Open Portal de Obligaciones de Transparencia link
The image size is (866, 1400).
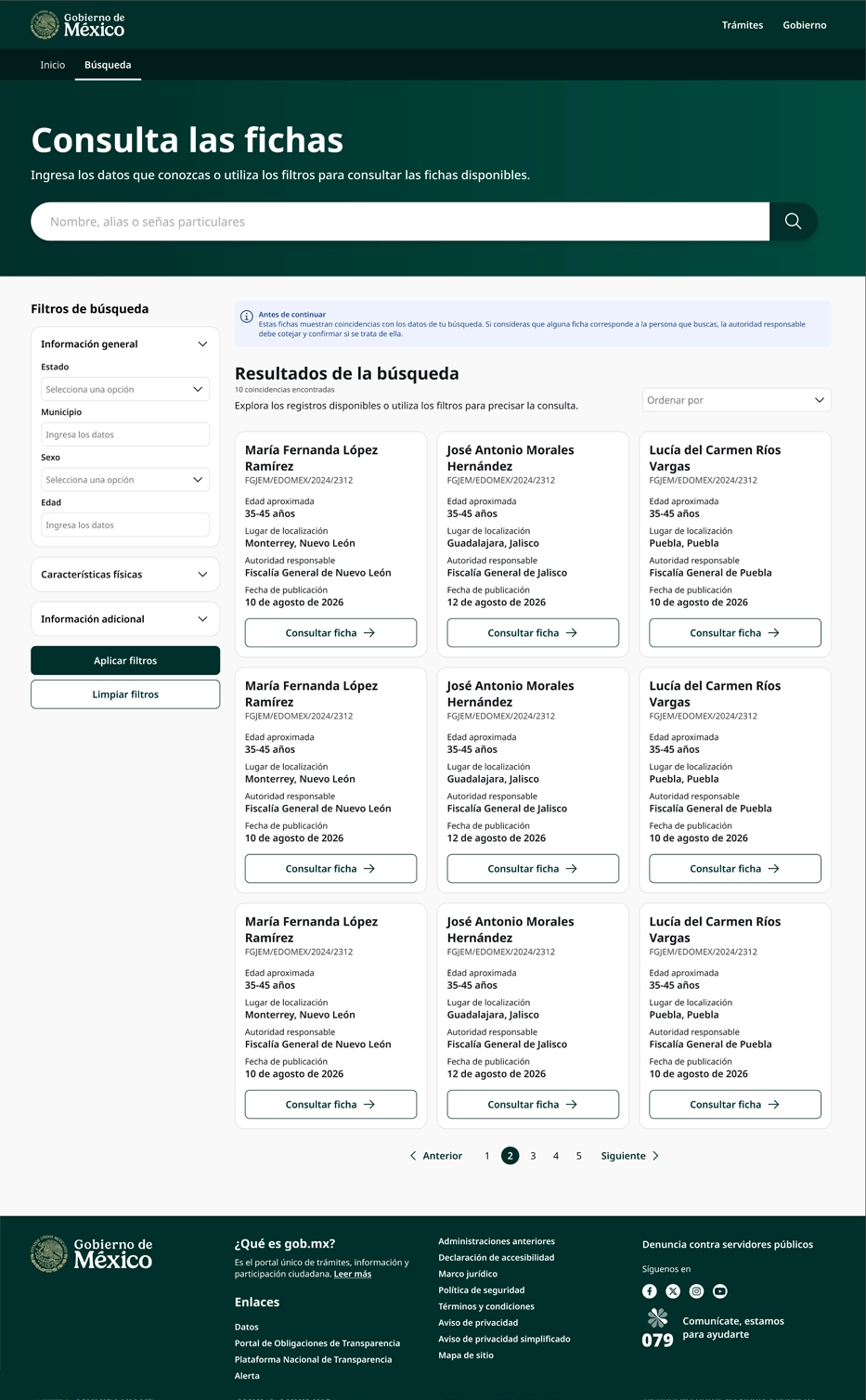tap(317, 1343)
